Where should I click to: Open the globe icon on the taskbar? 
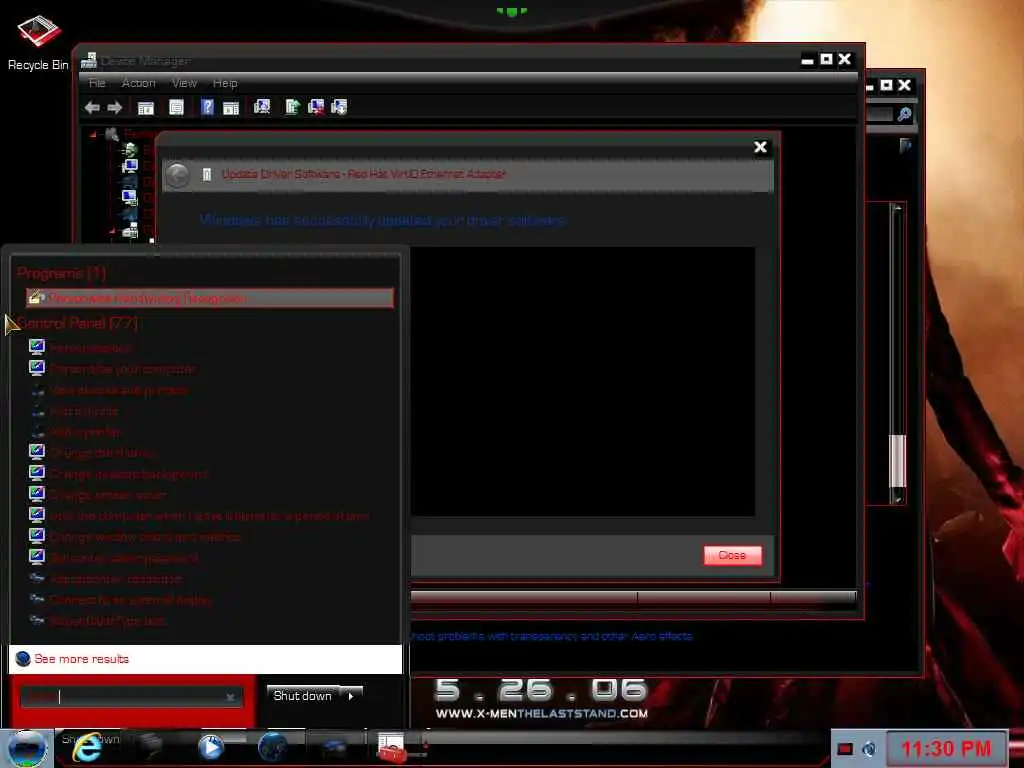tap(272, 747)
